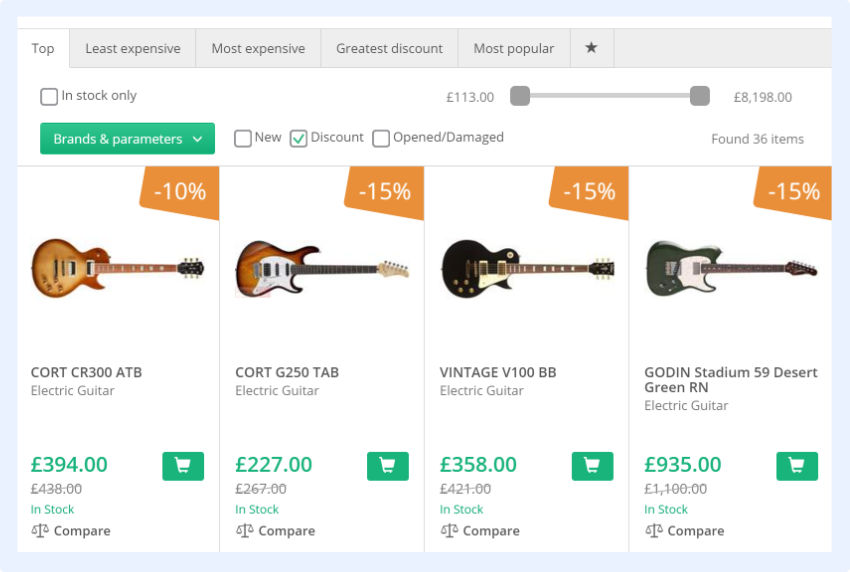Enable the In stock only checkbox
The height and width of the screenshot is (572, 850).
pos(49,97)
